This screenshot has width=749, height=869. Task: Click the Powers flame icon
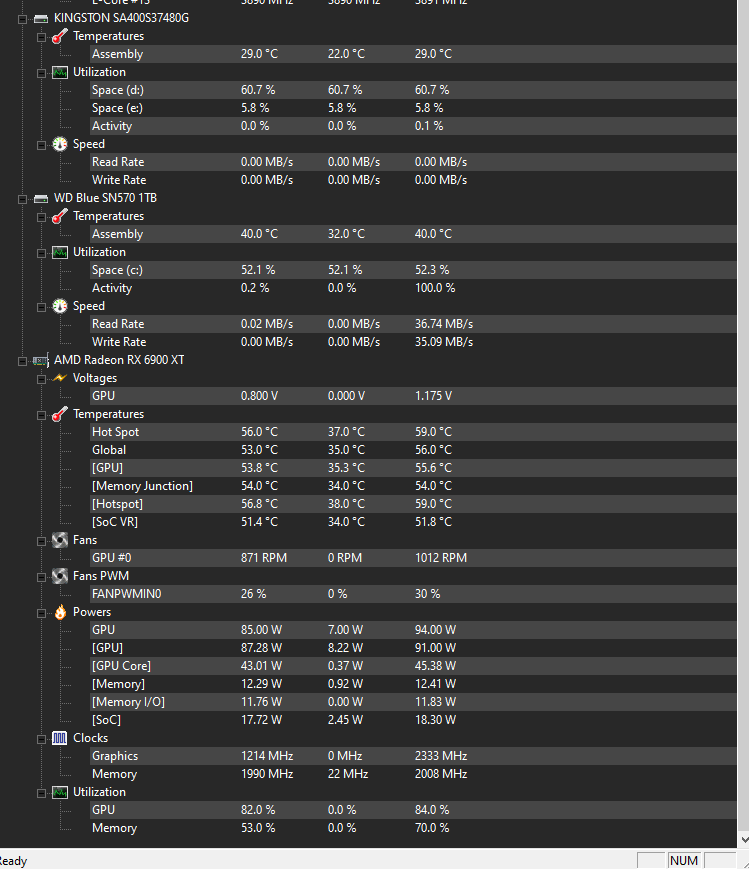[x=60, y=612]
